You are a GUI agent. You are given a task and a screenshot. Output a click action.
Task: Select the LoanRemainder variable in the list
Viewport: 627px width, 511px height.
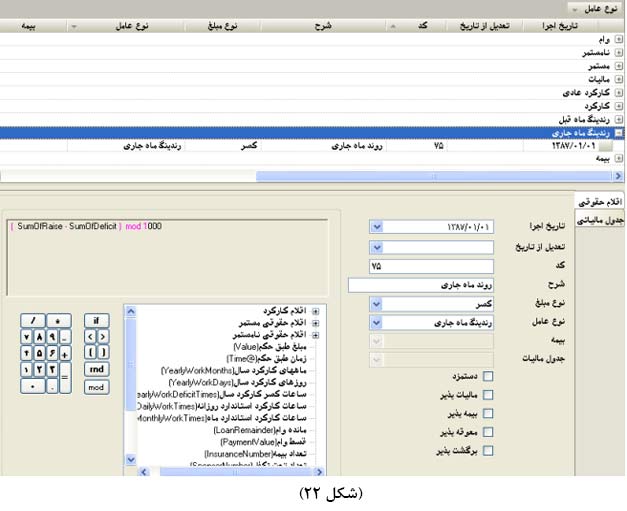[x=260, y=430]
